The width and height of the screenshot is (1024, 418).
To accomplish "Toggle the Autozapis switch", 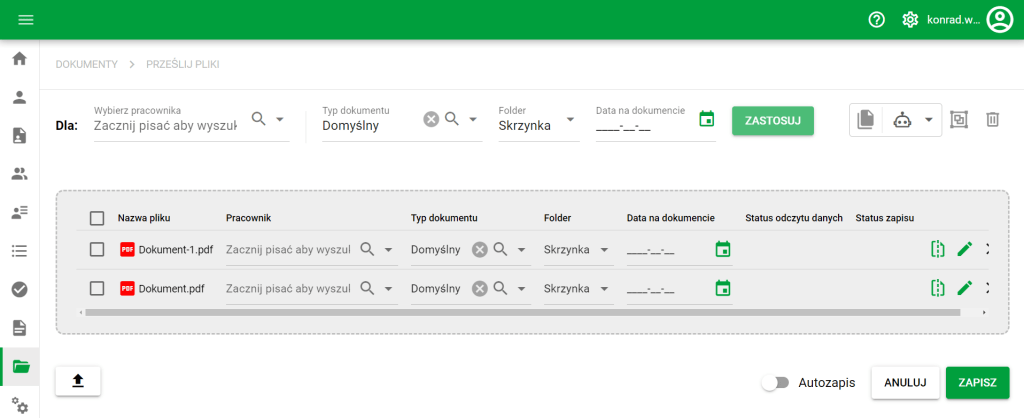I will click(775, 382).
